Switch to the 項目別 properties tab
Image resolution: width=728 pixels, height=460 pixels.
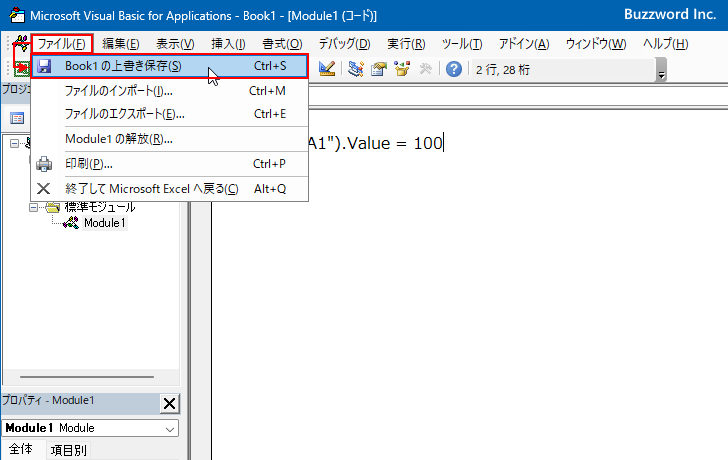[x=68, y=450]
